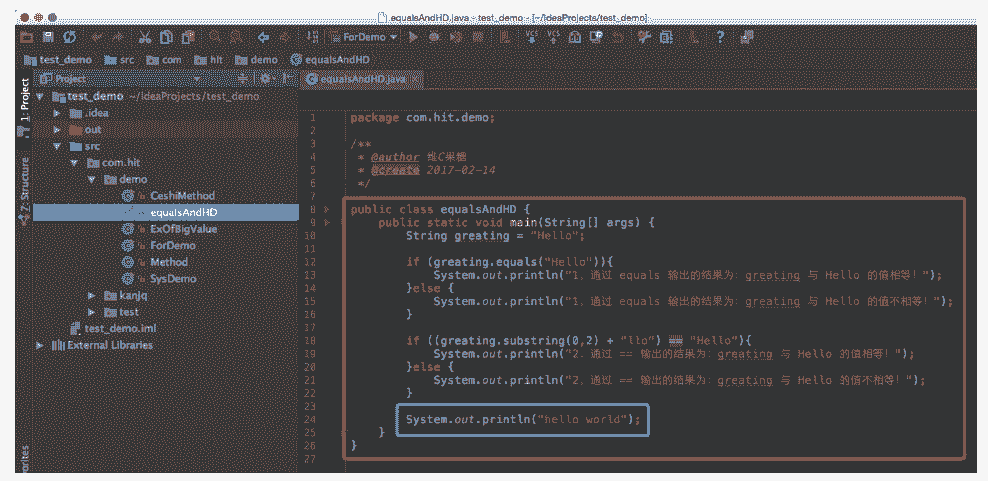Screen dimensions: 988x481
Task: Click the Run button in toolbar
Action: click(413, 37)
